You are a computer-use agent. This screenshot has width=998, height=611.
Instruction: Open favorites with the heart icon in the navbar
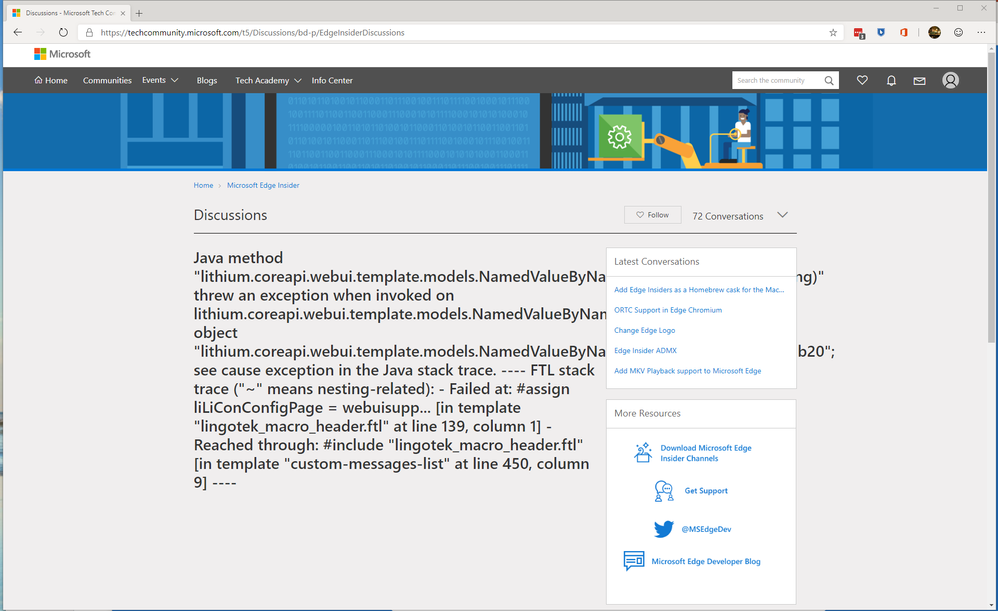tap(862, 80)
